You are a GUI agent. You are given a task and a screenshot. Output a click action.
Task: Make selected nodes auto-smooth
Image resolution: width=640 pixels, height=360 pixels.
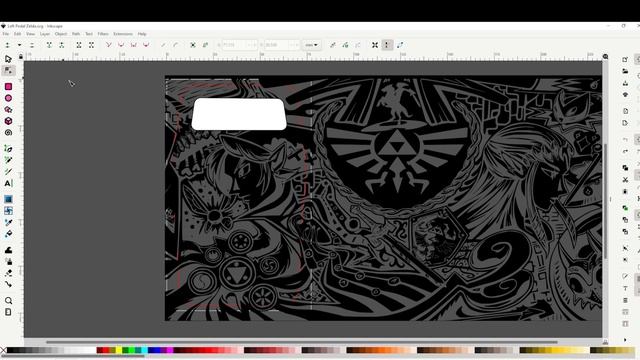tap(146, 45)
